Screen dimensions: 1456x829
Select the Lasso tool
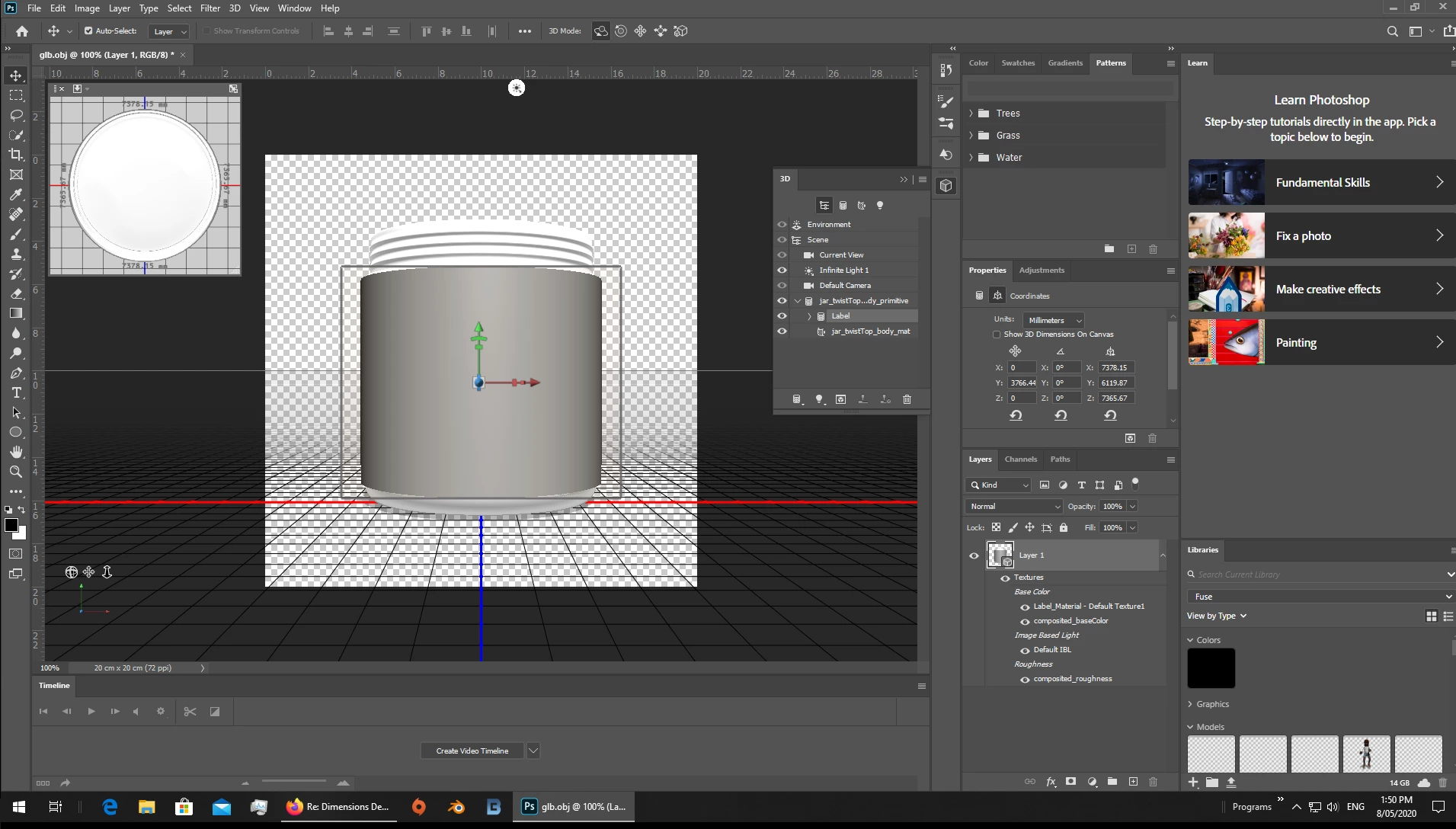16,115
